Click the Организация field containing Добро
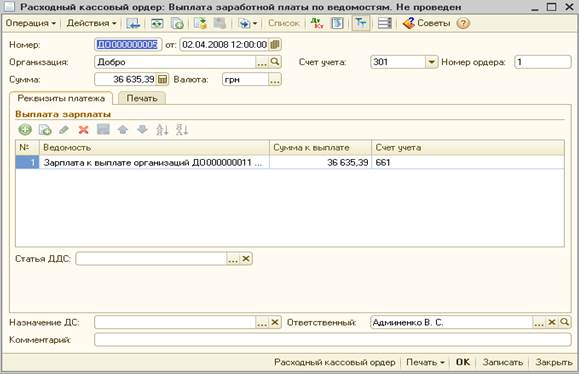This screenshot has width=579, height=374. (x=175, y=62)
